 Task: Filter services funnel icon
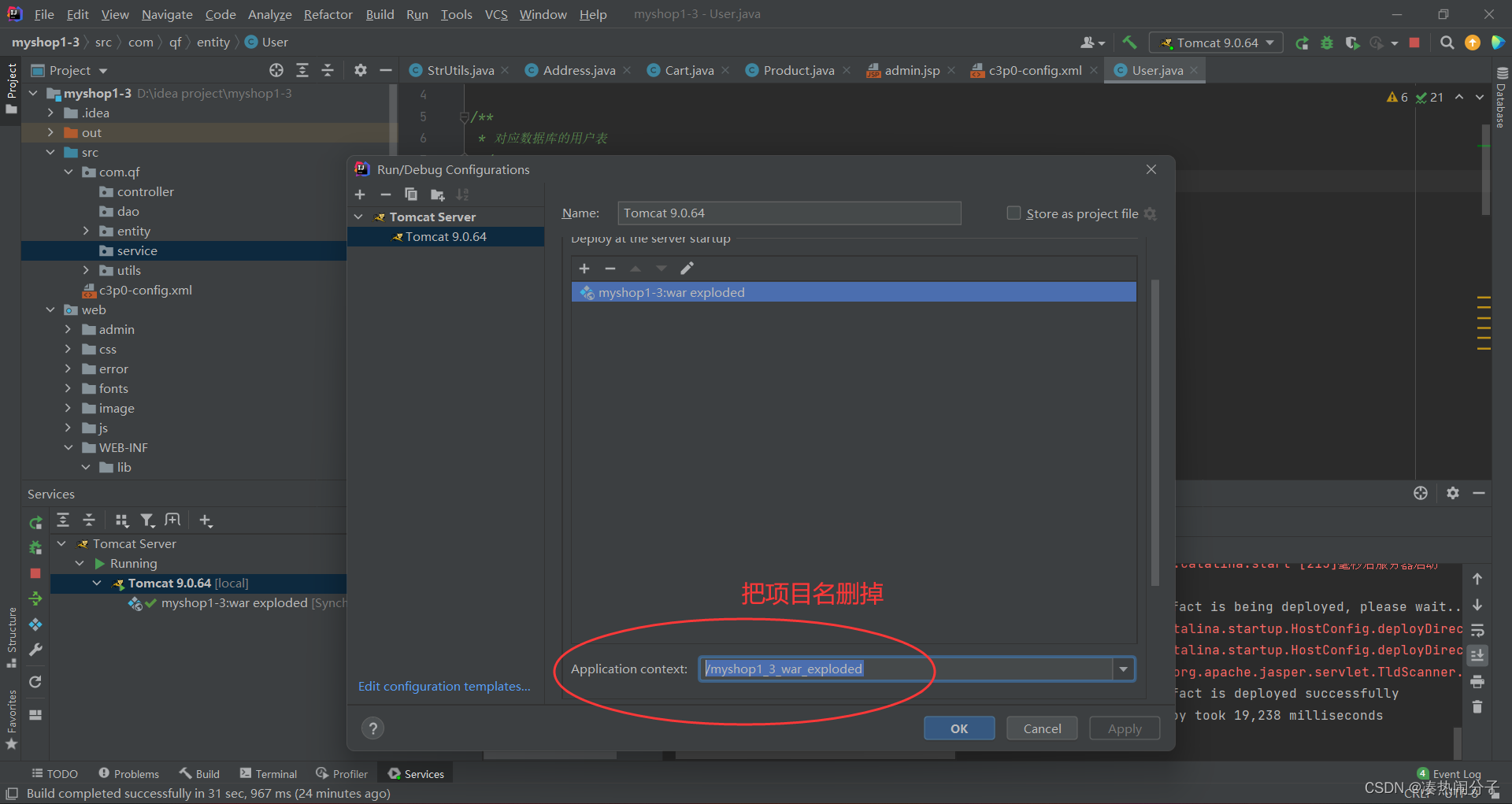147,520
